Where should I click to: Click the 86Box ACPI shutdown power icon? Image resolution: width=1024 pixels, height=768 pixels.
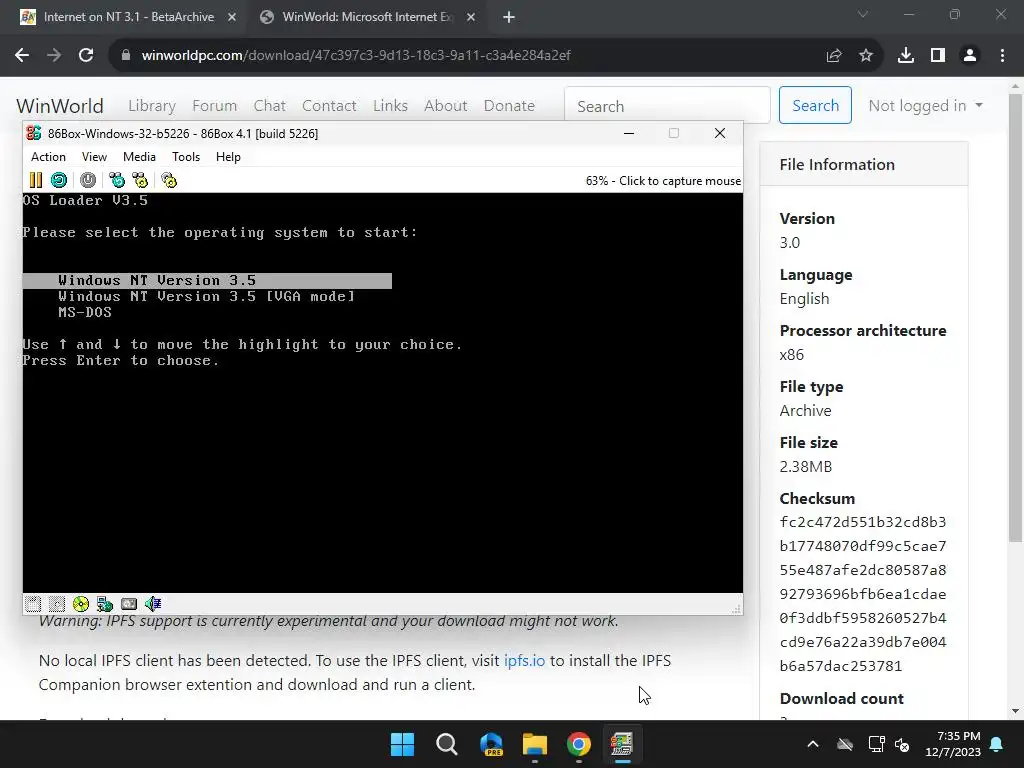point(88,180)
